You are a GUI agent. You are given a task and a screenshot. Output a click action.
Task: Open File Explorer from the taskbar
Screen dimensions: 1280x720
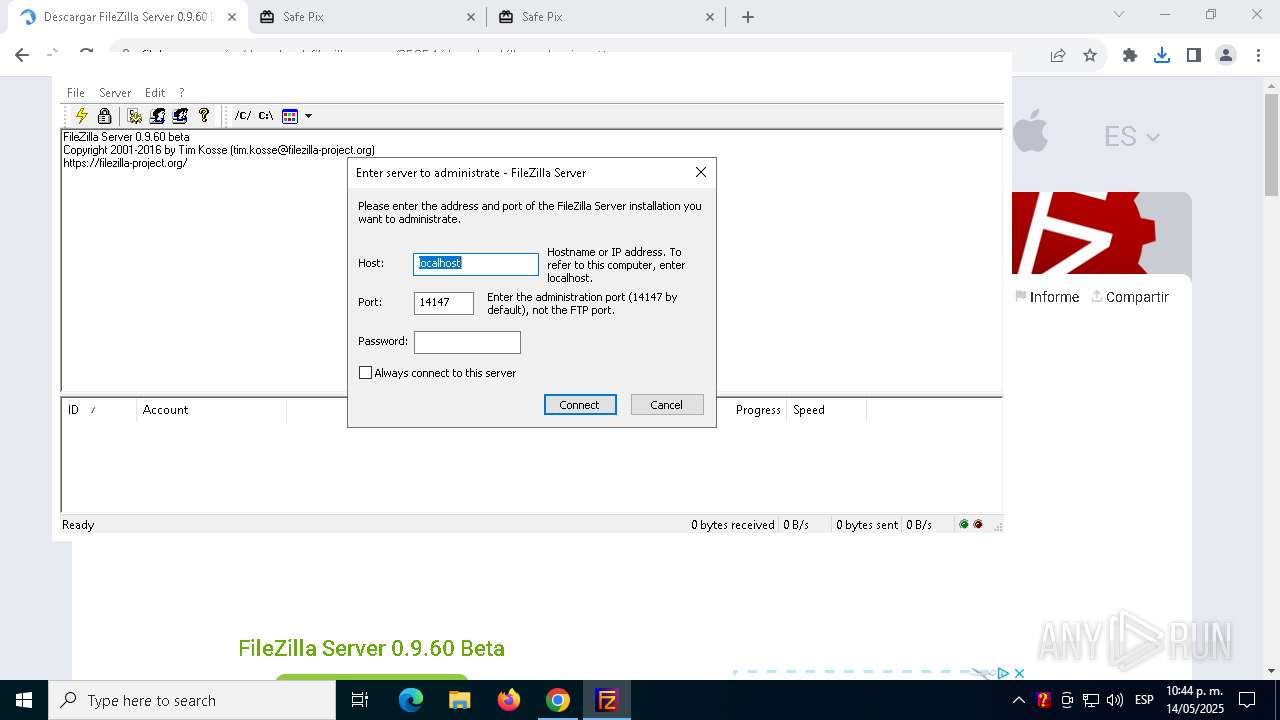pyautogui.click(x=459, y=700)
